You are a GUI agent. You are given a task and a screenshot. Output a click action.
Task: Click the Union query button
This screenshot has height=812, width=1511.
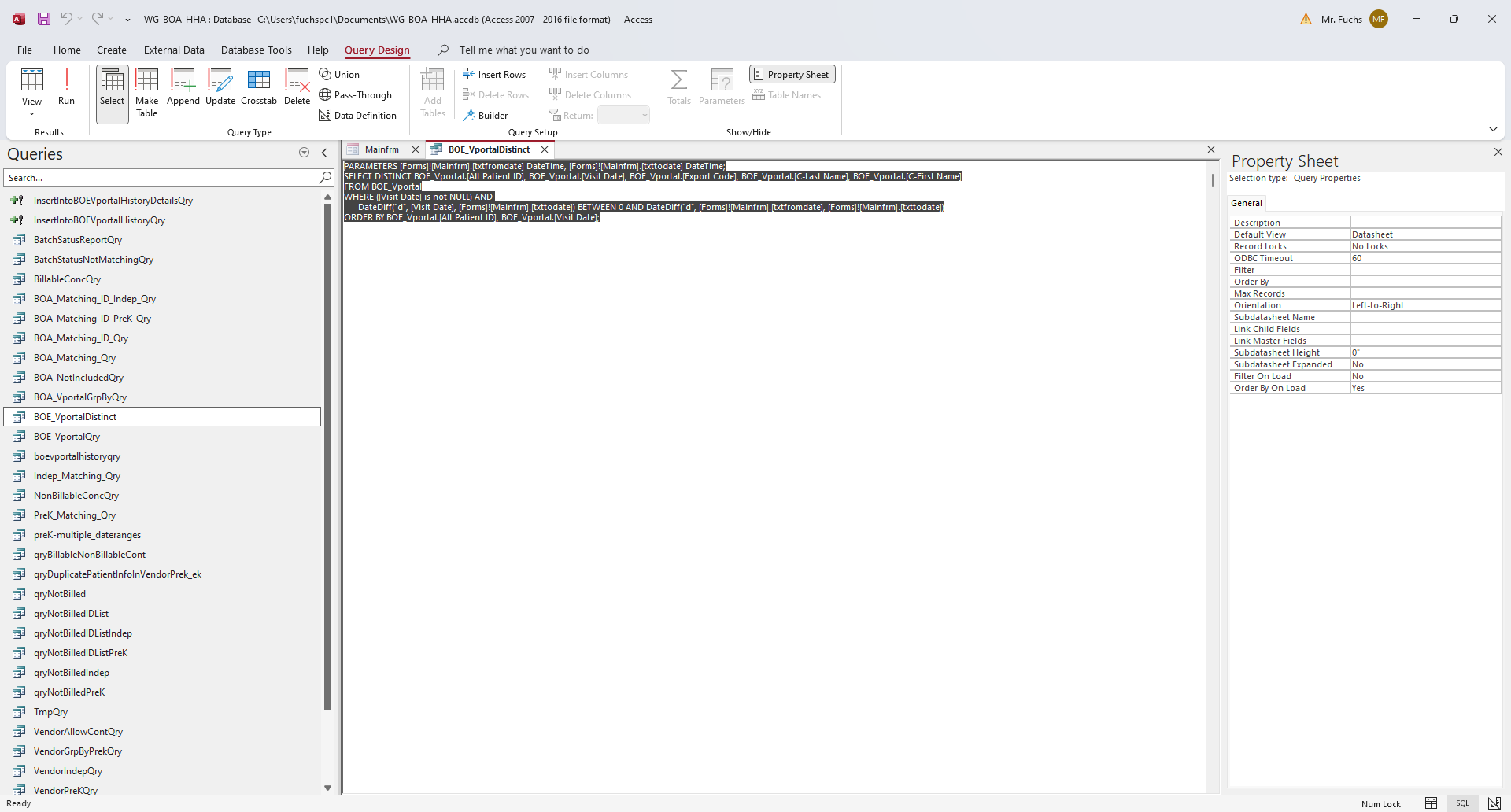(x=339, y=74)
